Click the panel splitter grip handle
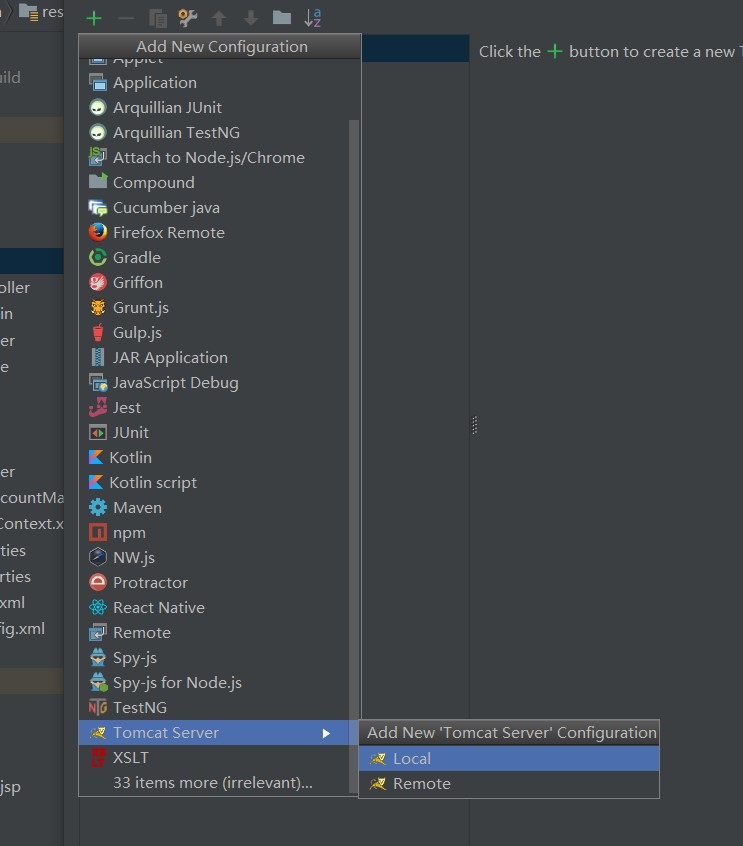Screen dimensions: 743x846 coord(474,425)
